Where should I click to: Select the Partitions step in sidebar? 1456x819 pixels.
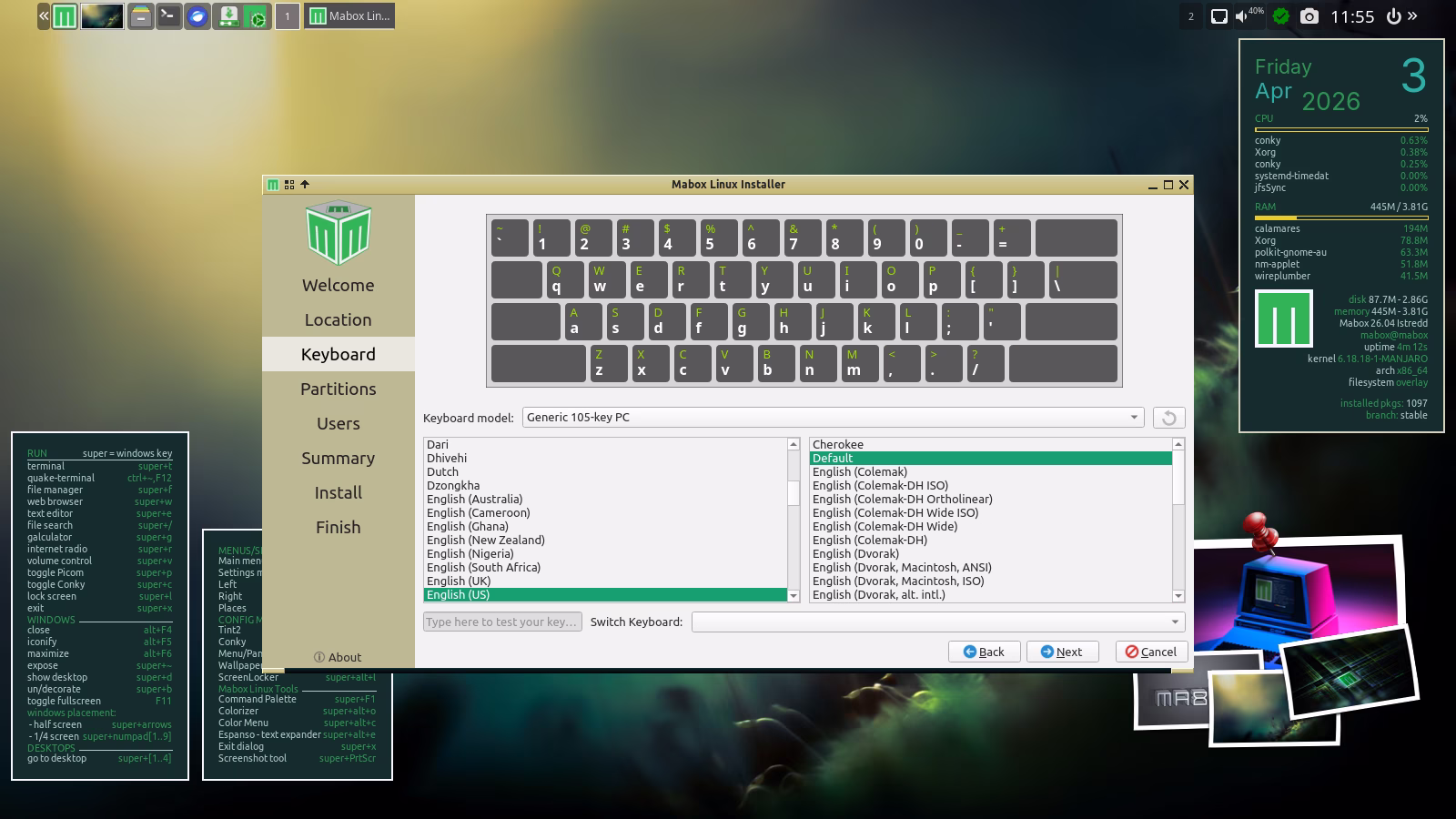(x=339, y=389)
